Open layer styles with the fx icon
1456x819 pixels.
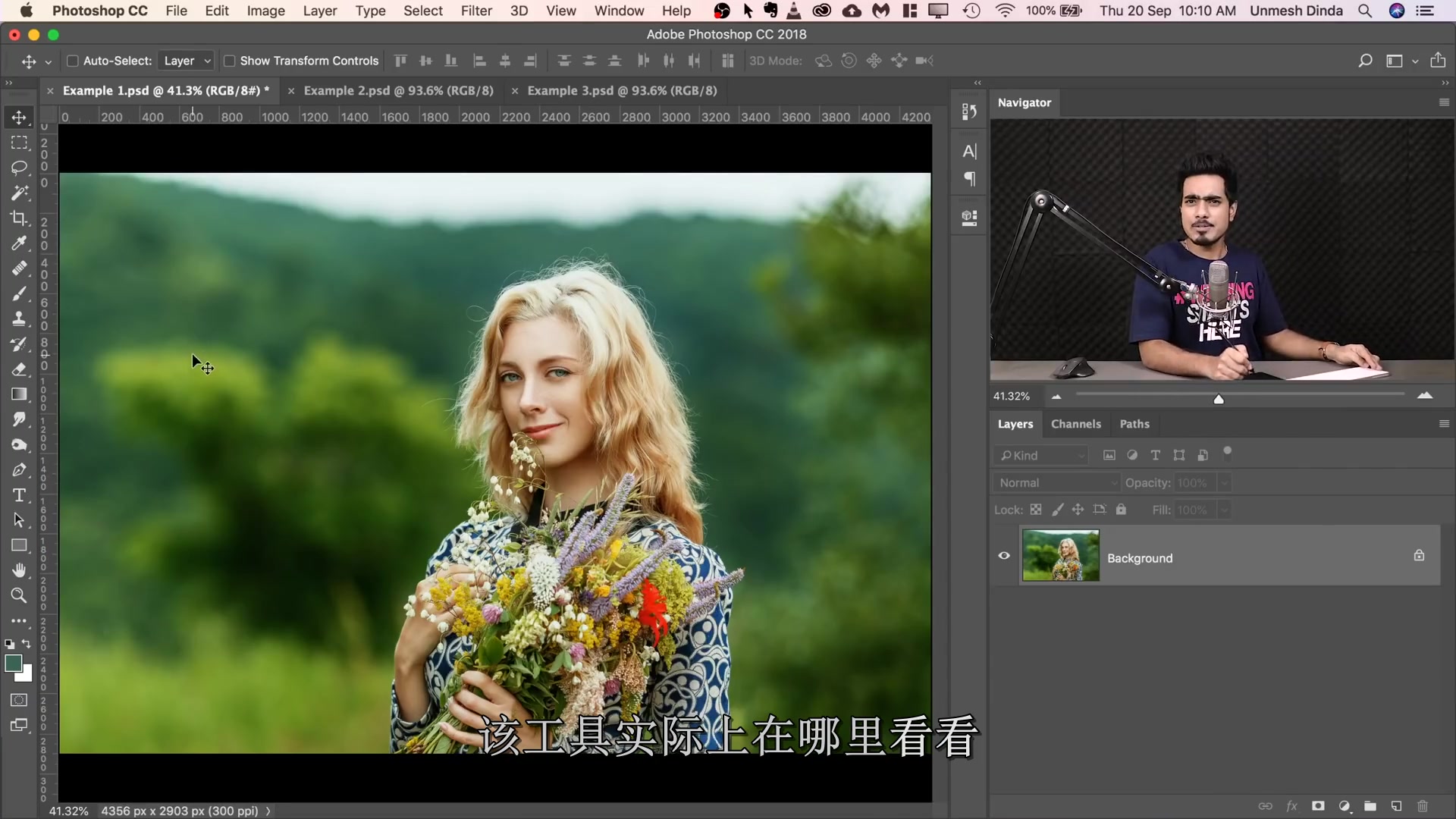1291,806
